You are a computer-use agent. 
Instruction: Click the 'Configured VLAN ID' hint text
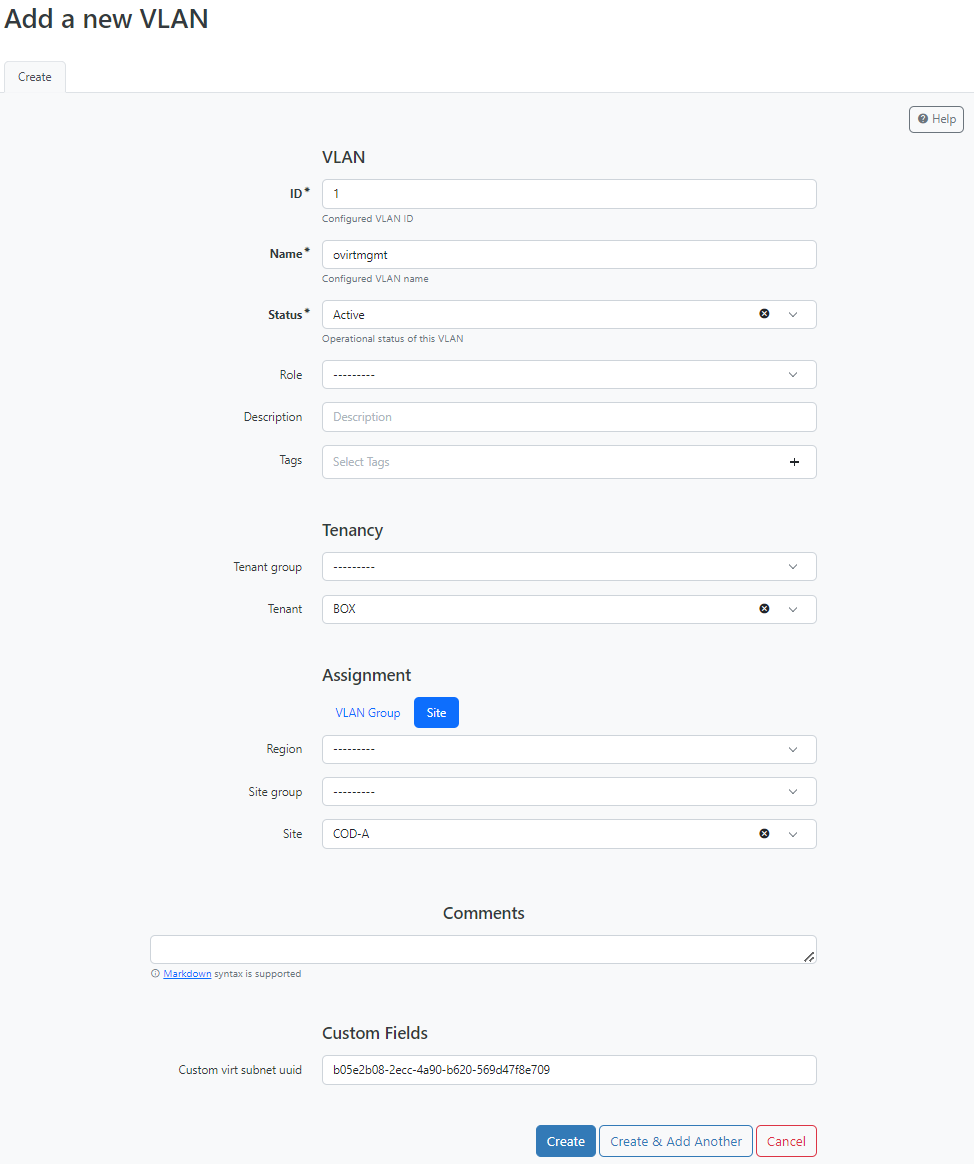[x=367, y=219]
